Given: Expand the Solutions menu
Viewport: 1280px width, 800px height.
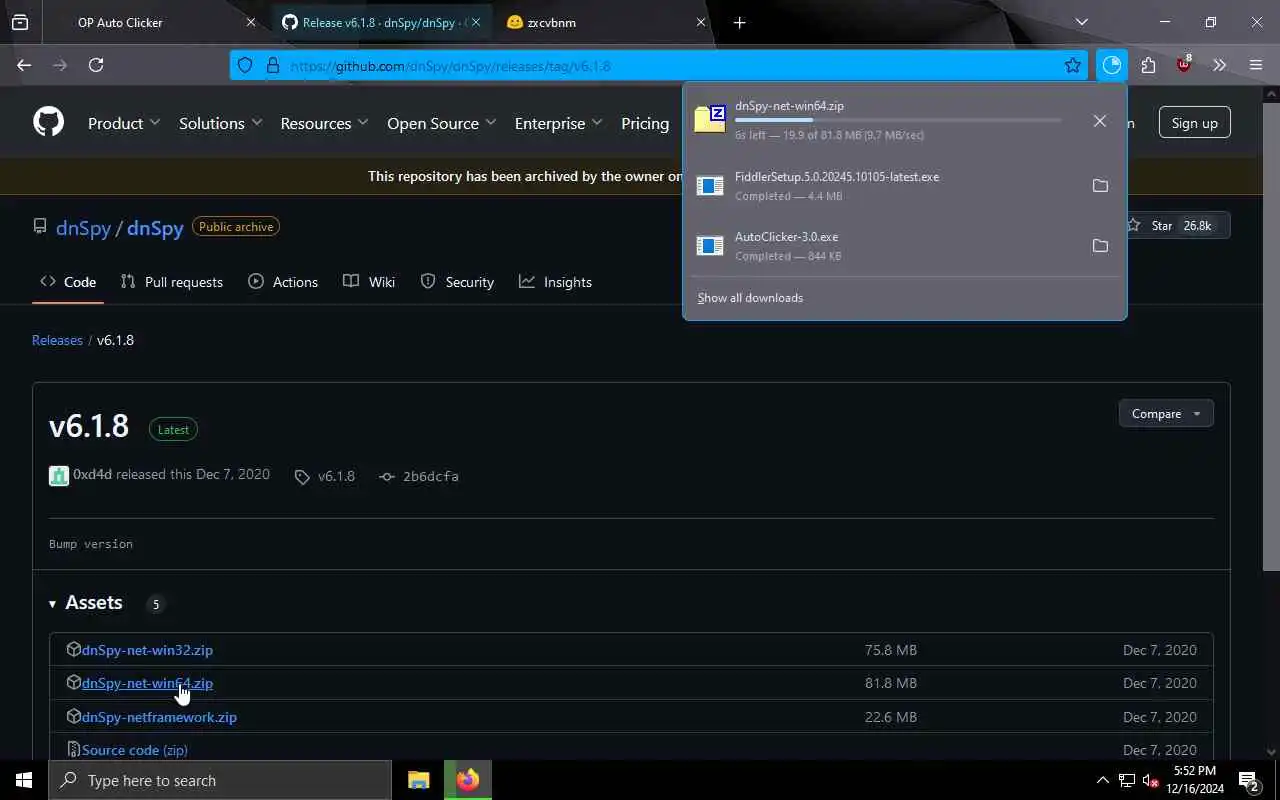Looking at the screenshot, I should click(221, 123).
